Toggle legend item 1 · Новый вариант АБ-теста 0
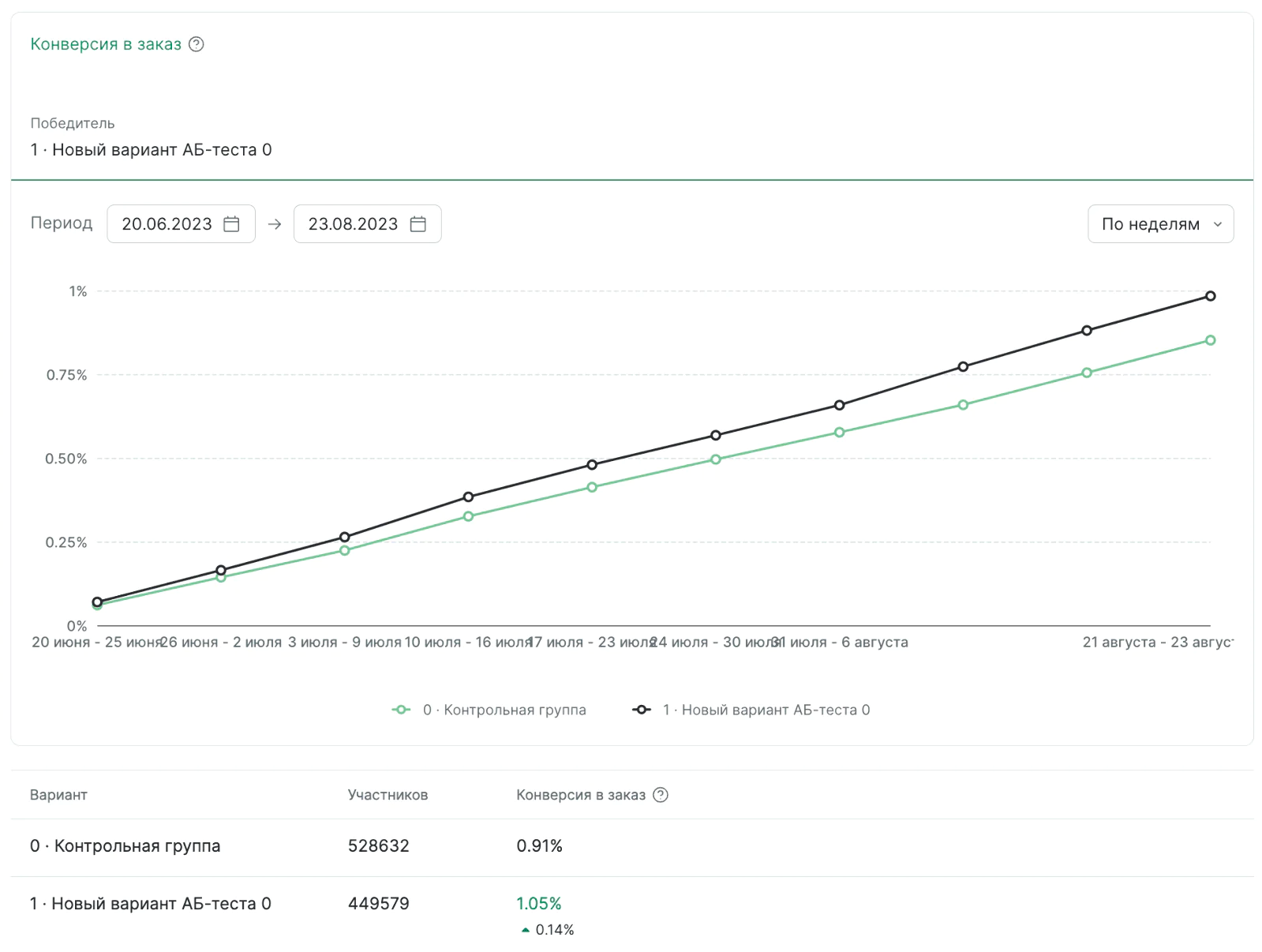The height and width of the screenshot is (952, 1262). point(751,710)
